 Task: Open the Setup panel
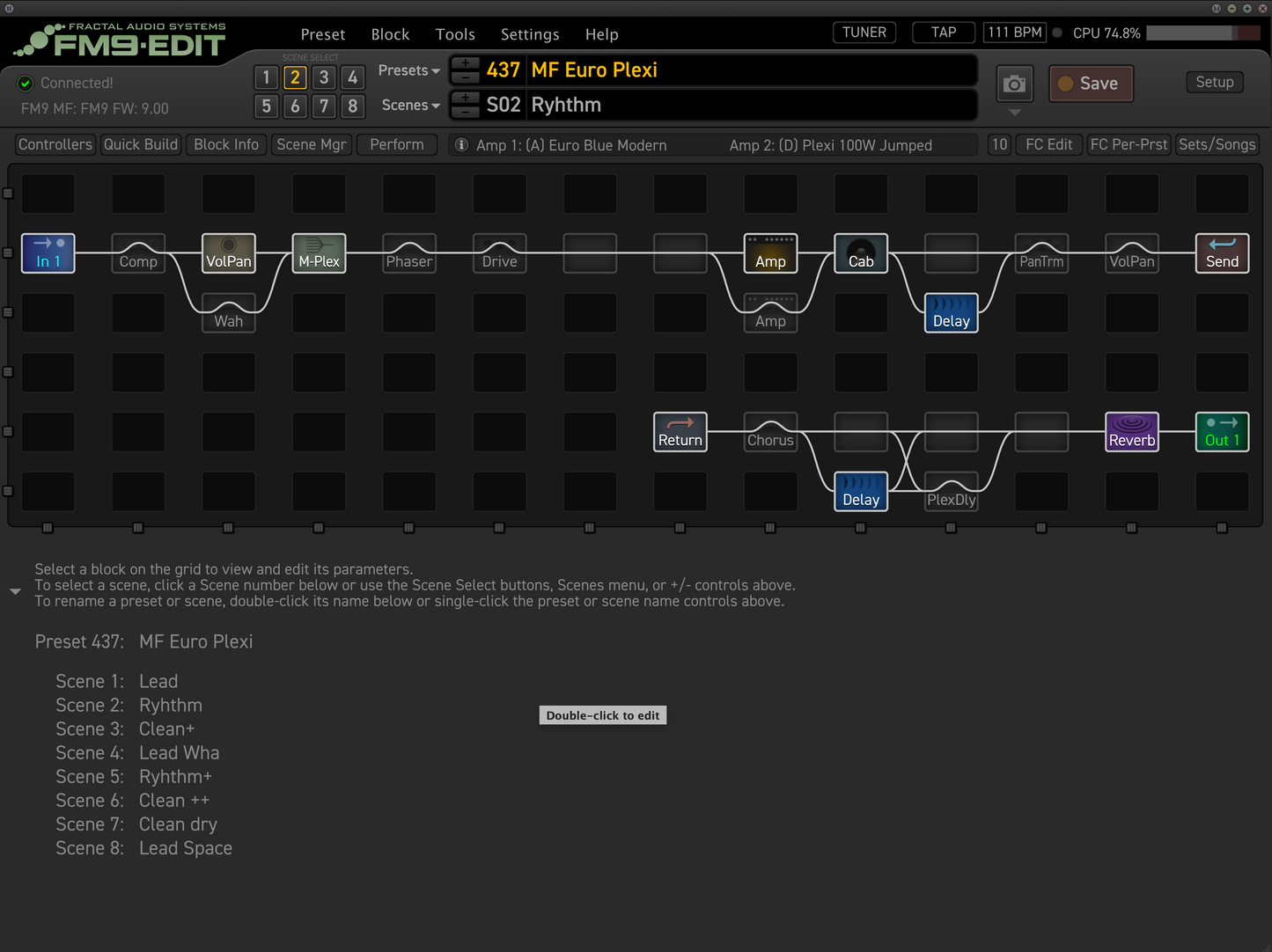click(x=1214, y=82)
